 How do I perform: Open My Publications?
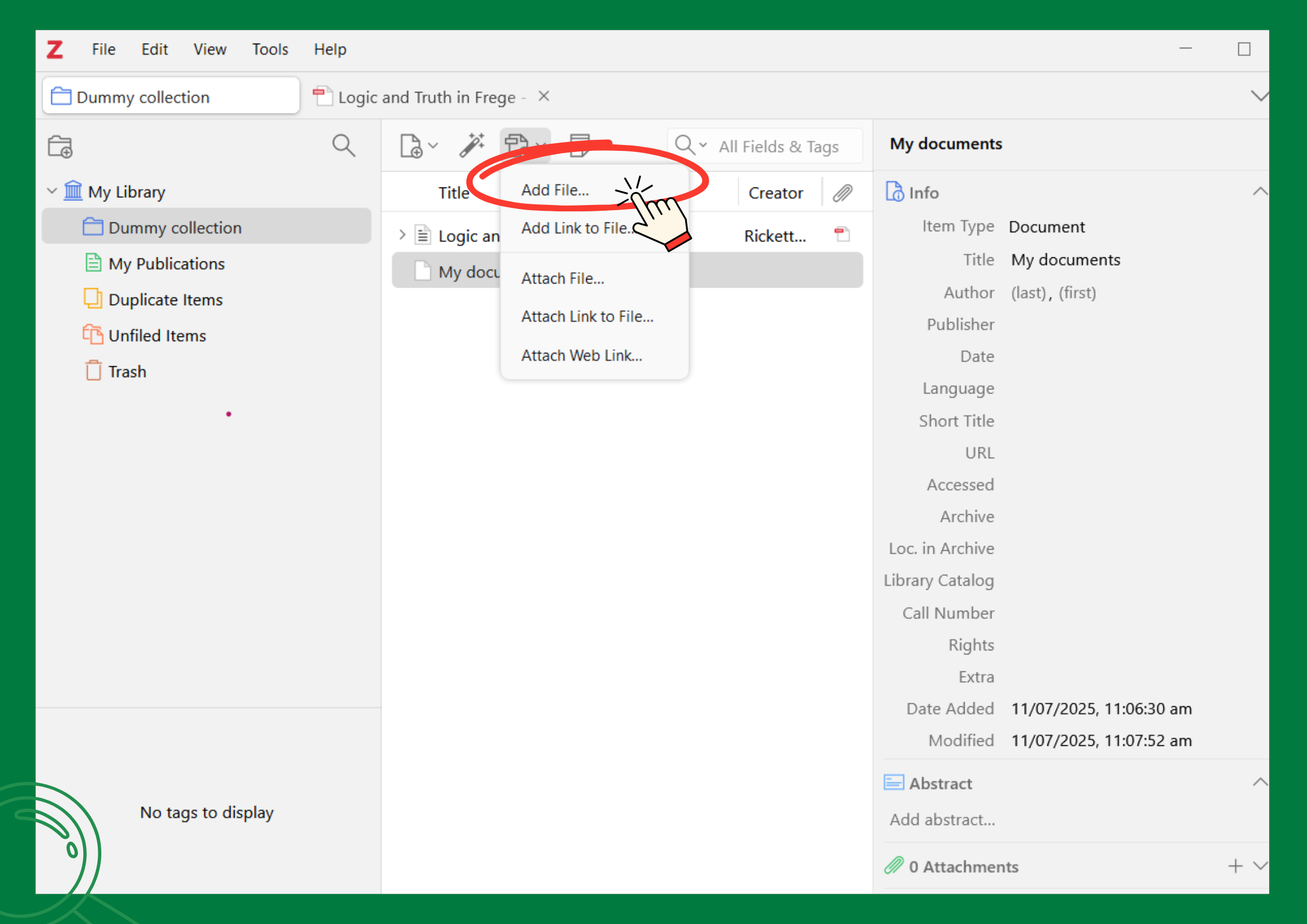tap(167, 263)
